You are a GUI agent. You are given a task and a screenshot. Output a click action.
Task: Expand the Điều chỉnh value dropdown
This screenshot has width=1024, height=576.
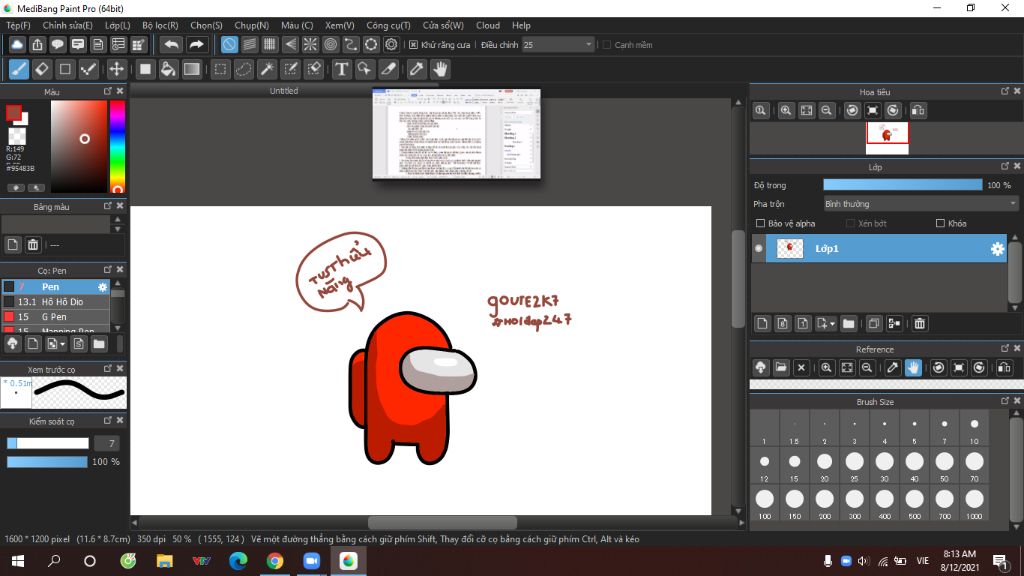pos(589,45)
